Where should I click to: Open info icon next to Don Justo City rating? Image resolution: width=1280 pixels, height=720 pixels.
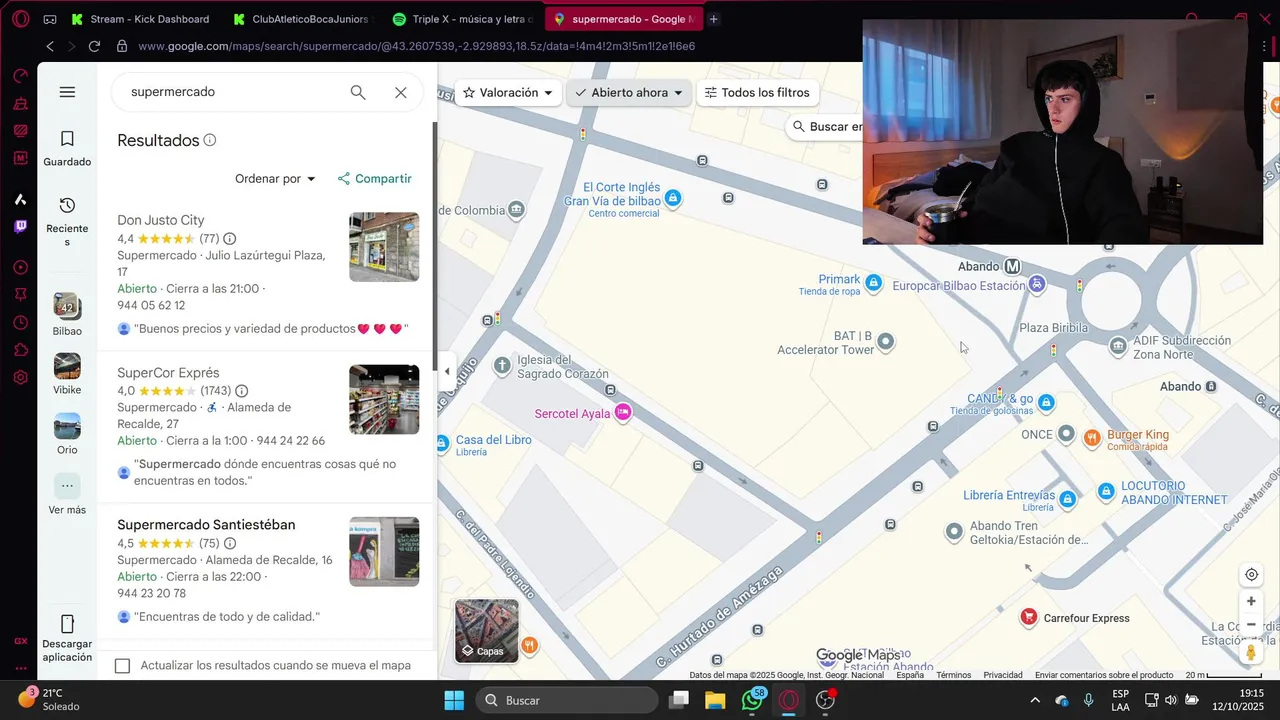tap(230, 239)
